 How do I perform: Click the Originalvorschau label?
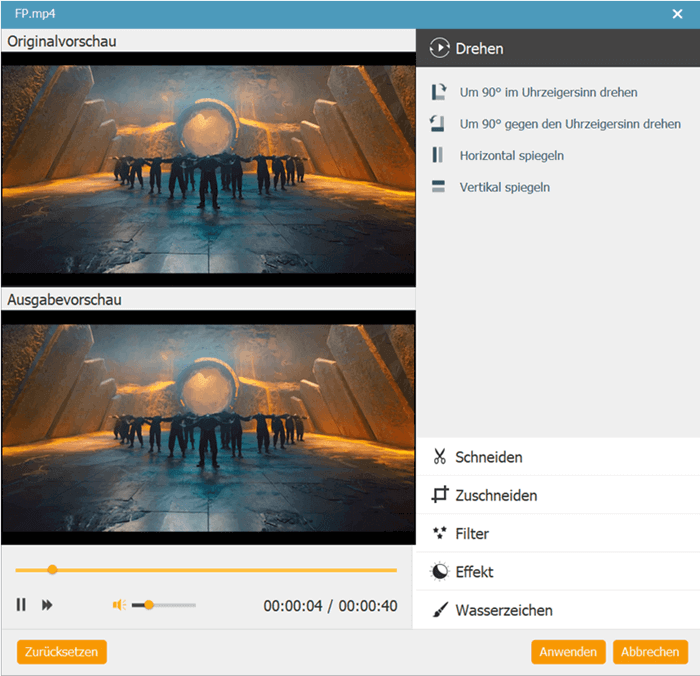click(62, 41)
